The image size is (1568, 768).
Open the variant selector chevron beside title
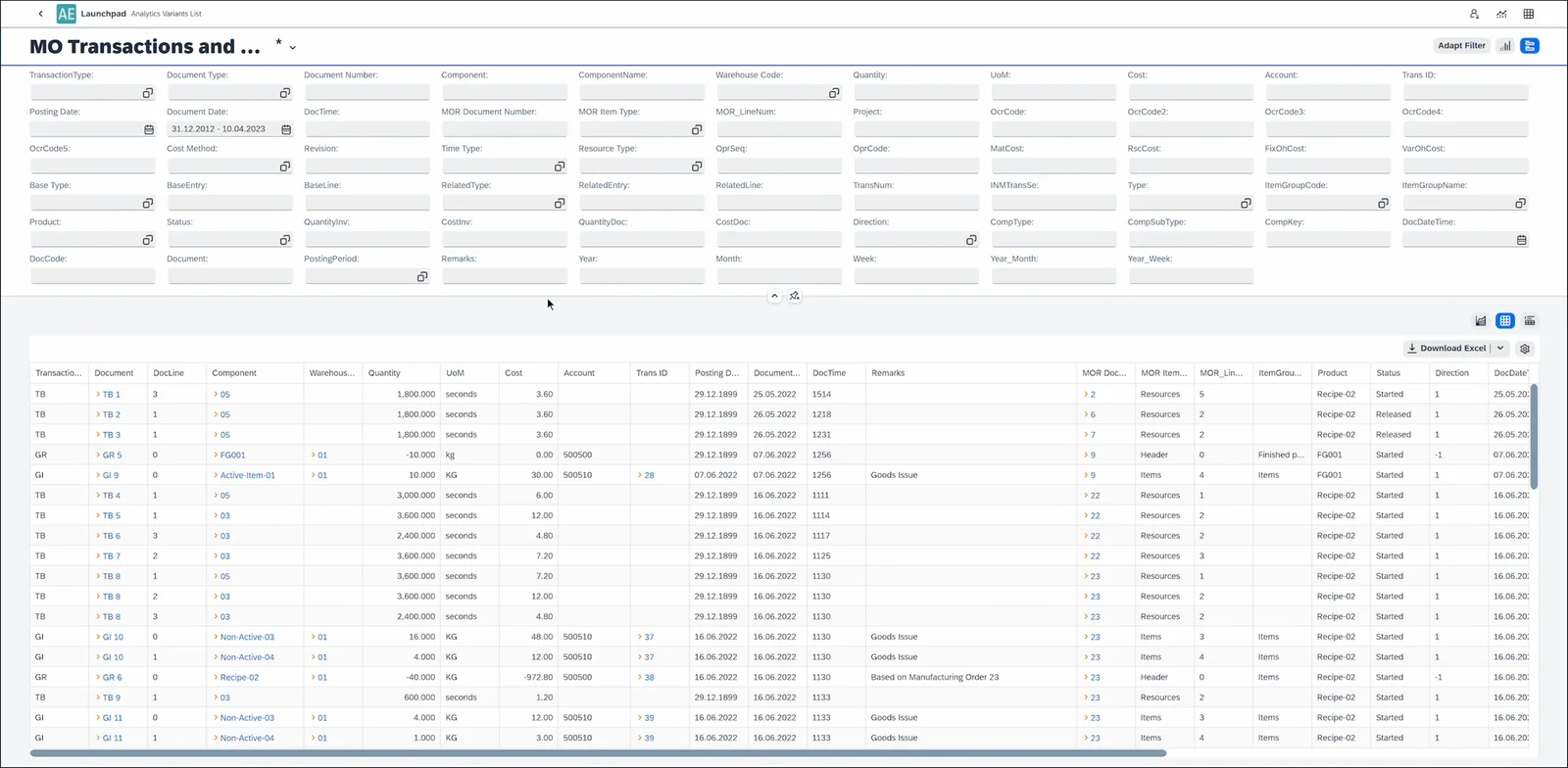point(293,47)
